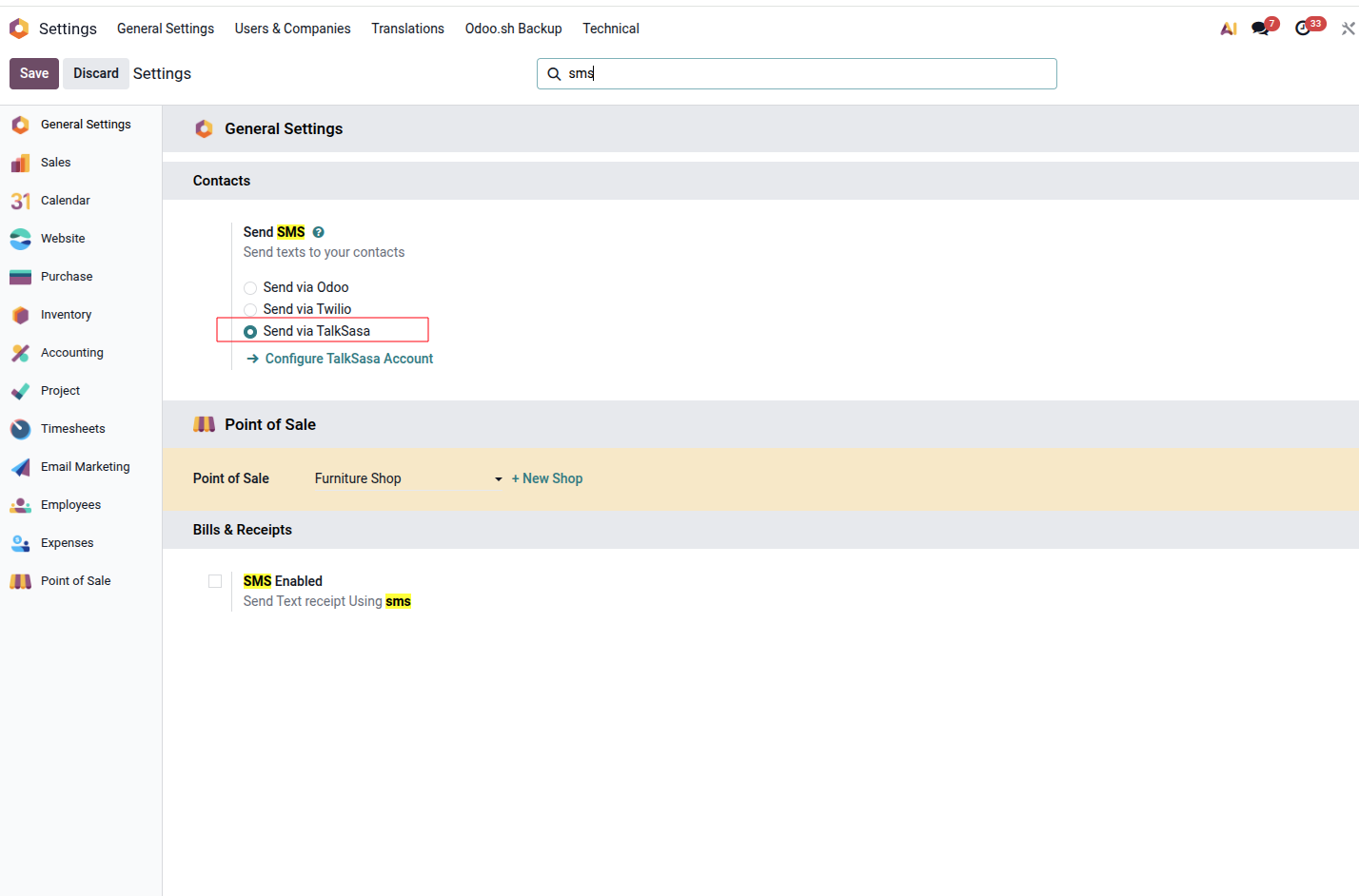Click the debug tools icon in the top bar

pos(1348,29)
